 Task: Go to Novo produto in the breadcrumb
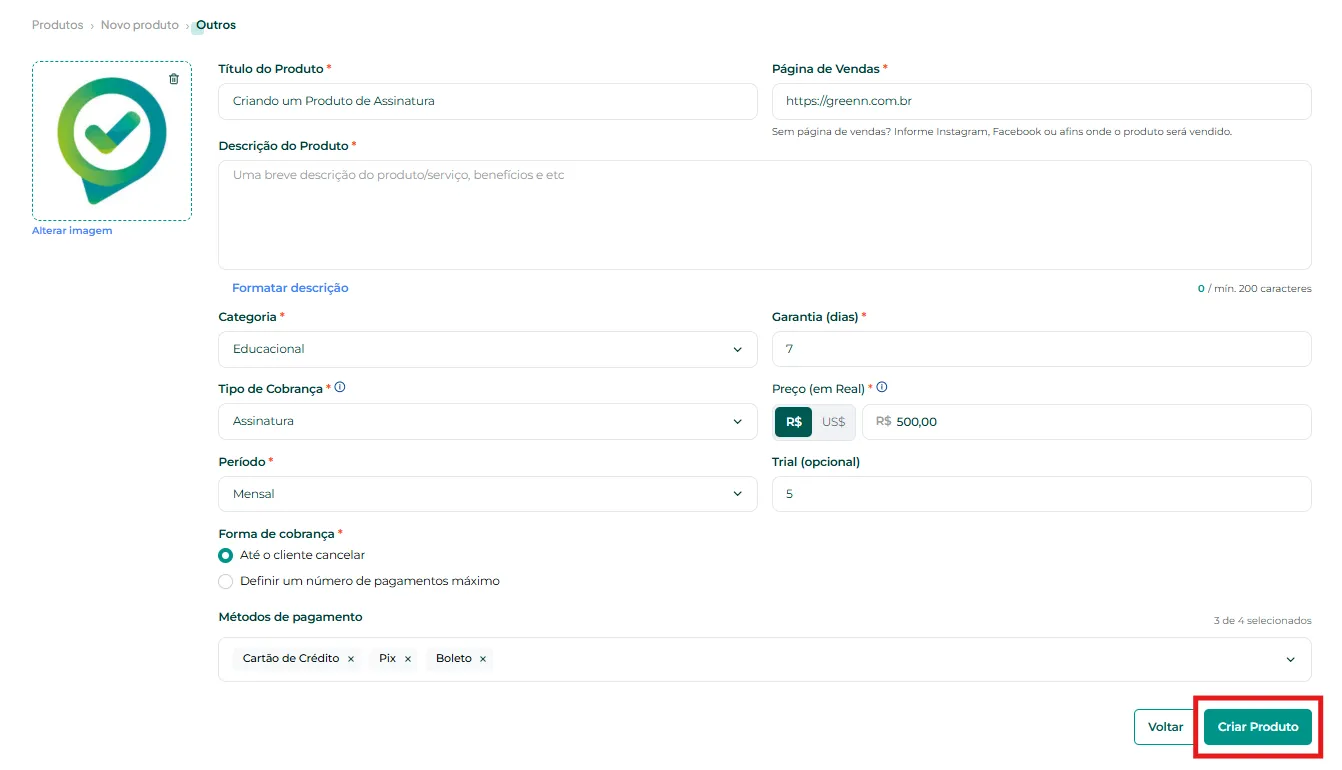140,25
